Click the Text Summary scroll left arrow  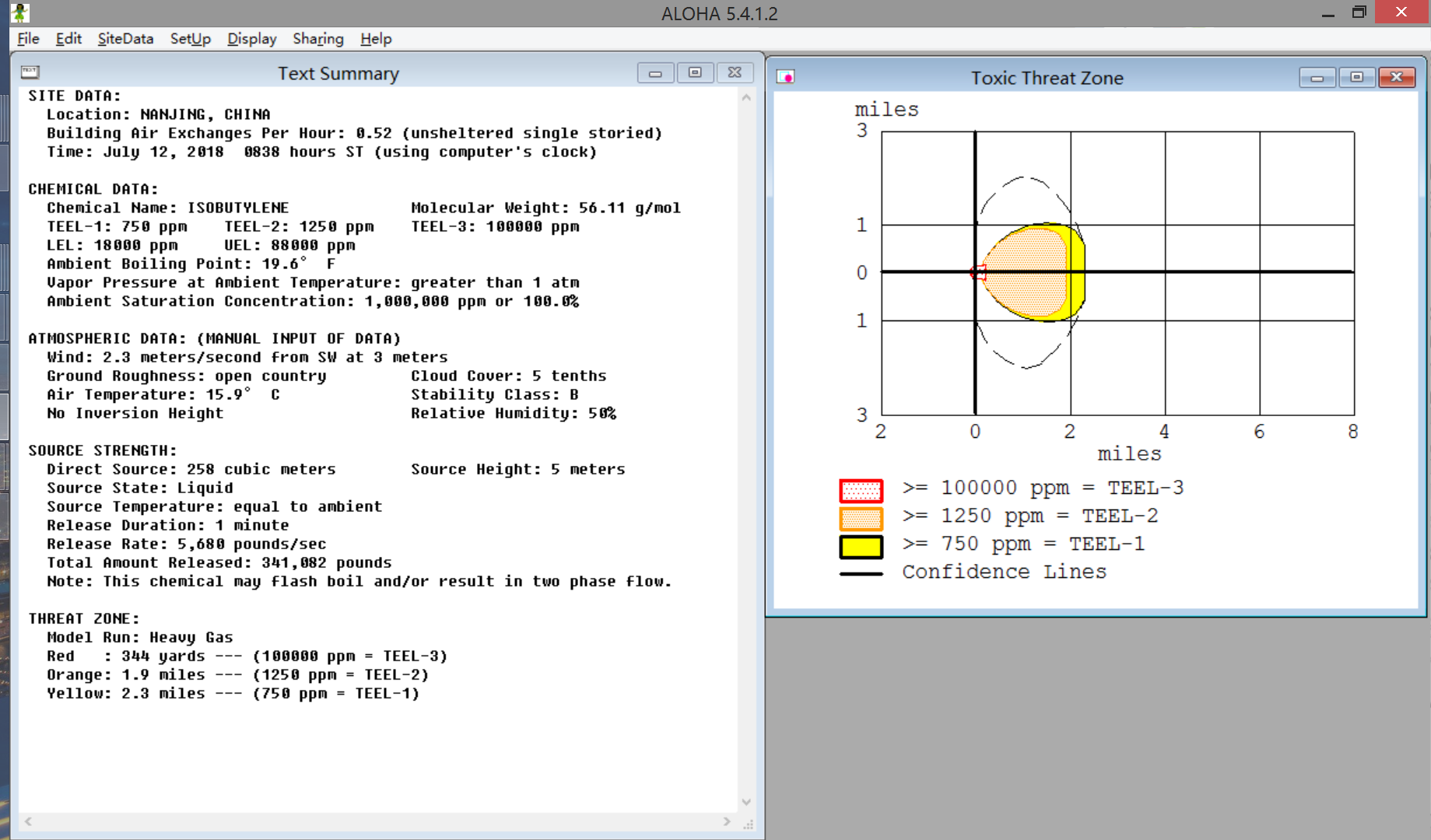[x=29, y=821]
